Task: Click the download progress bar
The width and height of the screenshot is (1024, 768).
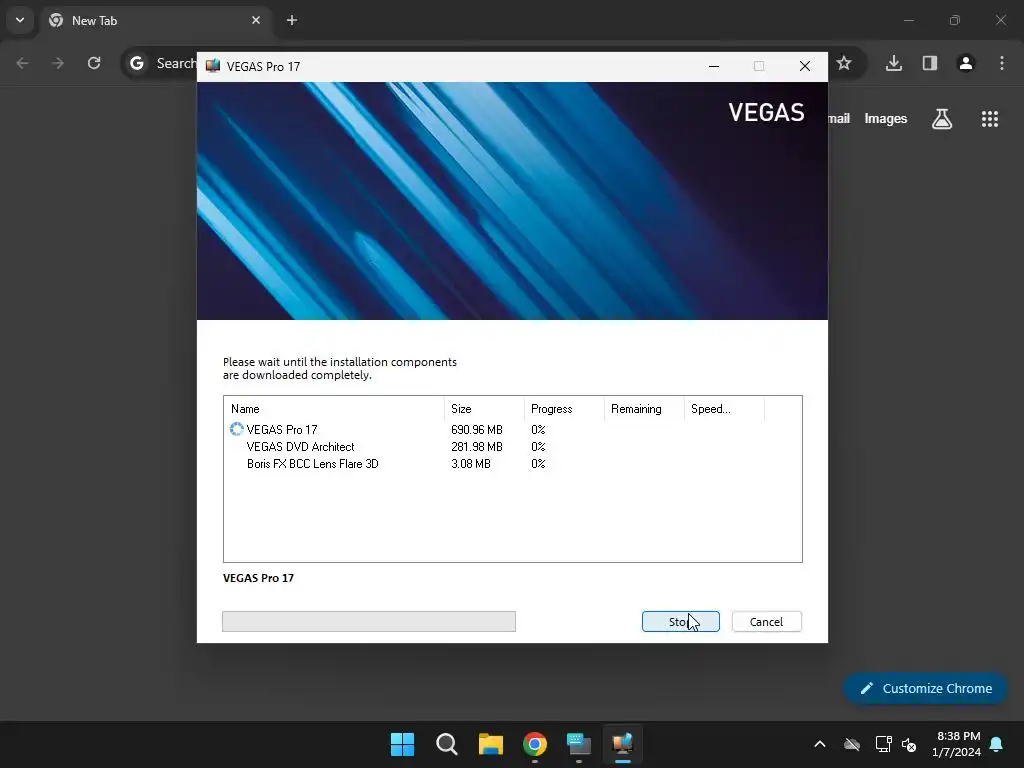Action: click(369, 622)
